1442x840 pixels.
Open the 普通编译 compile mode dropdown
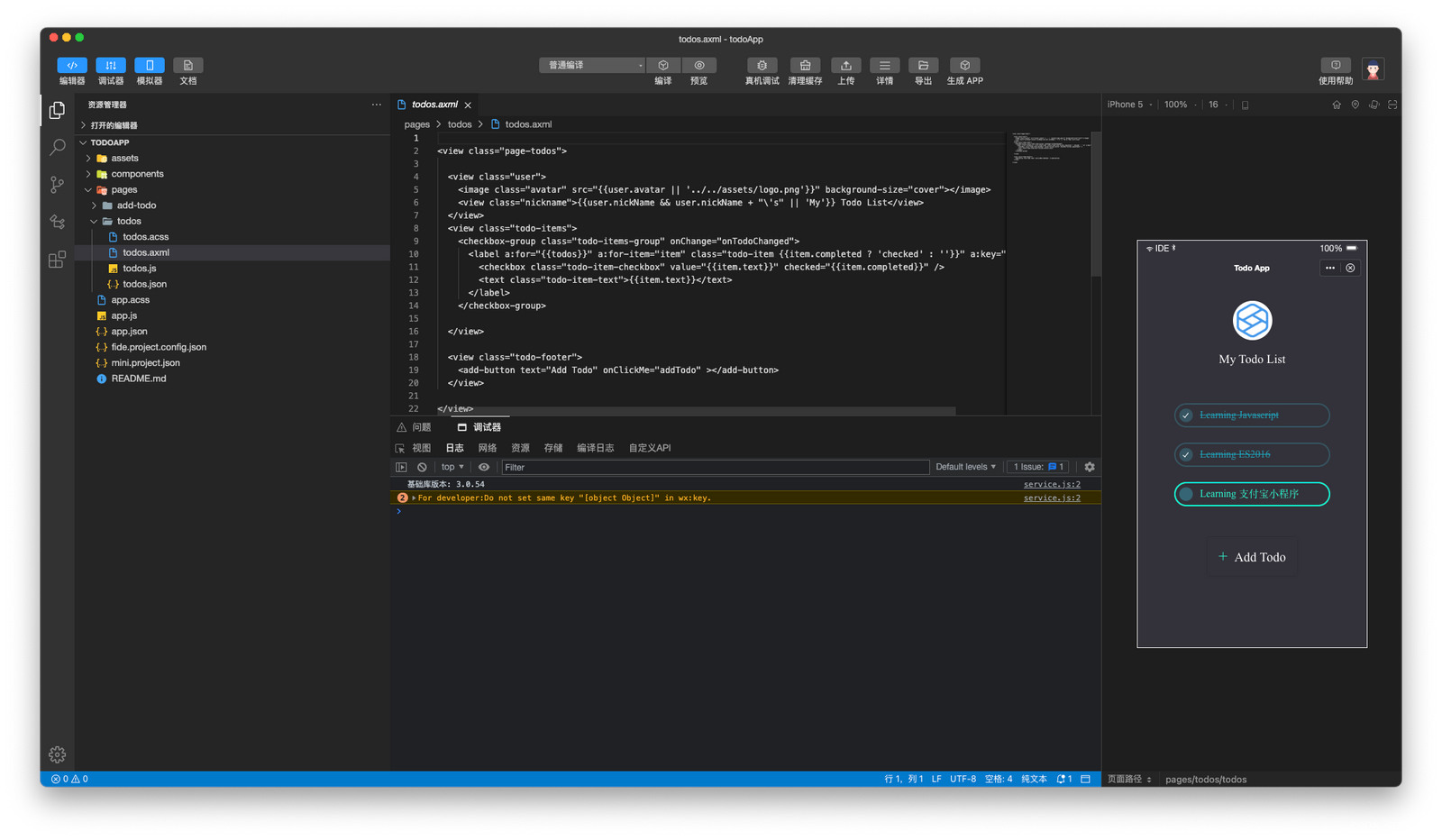coord(592,65)
